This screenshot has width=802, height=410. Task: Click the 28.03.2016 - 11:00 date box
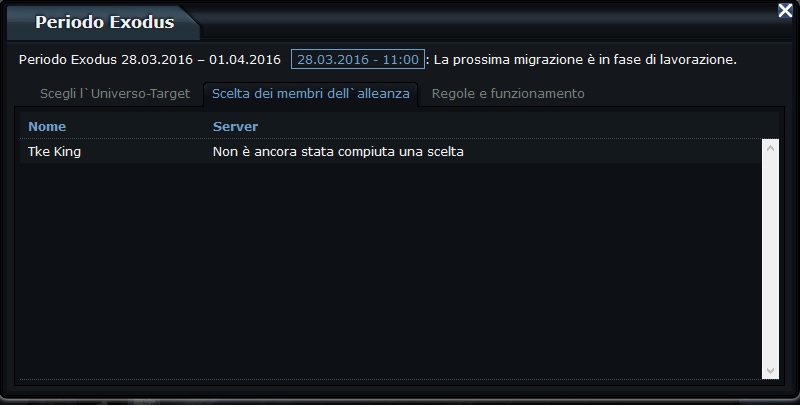click(x=358, y=59)
